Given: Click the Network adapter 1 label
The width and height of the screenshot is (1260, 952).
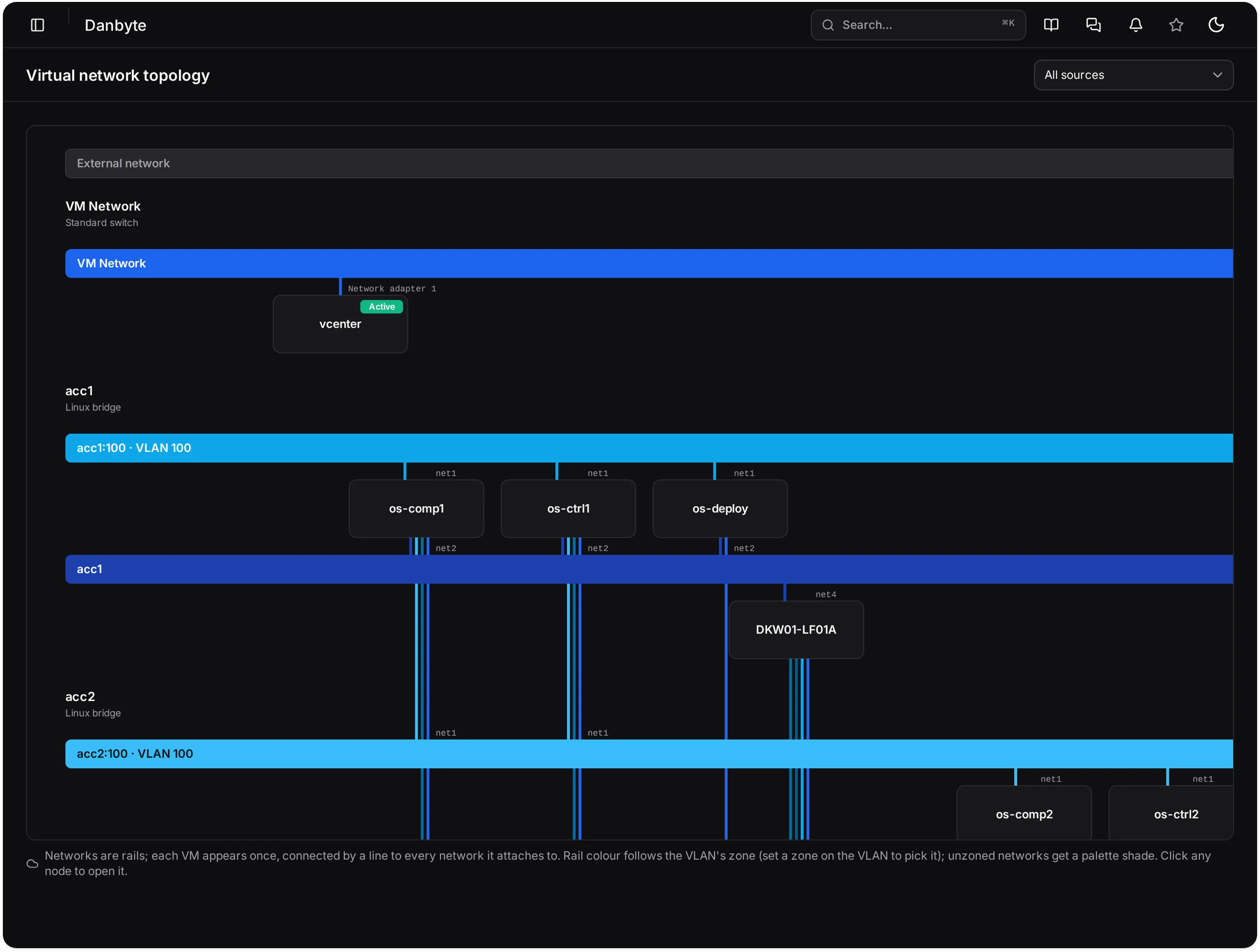Looking at the screenshot, I should 392,289.
